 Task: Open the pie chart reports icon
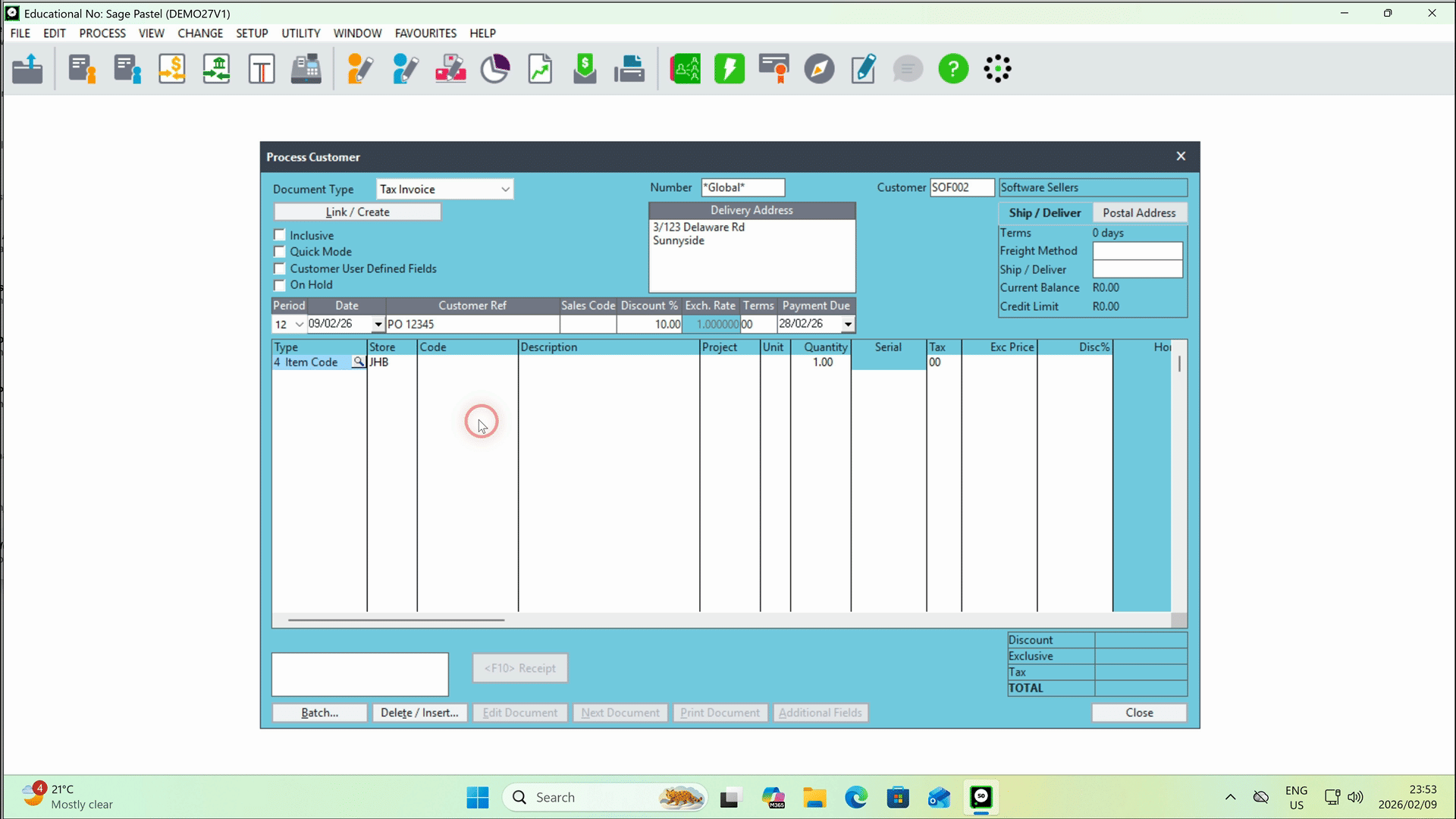coord(495,69)
